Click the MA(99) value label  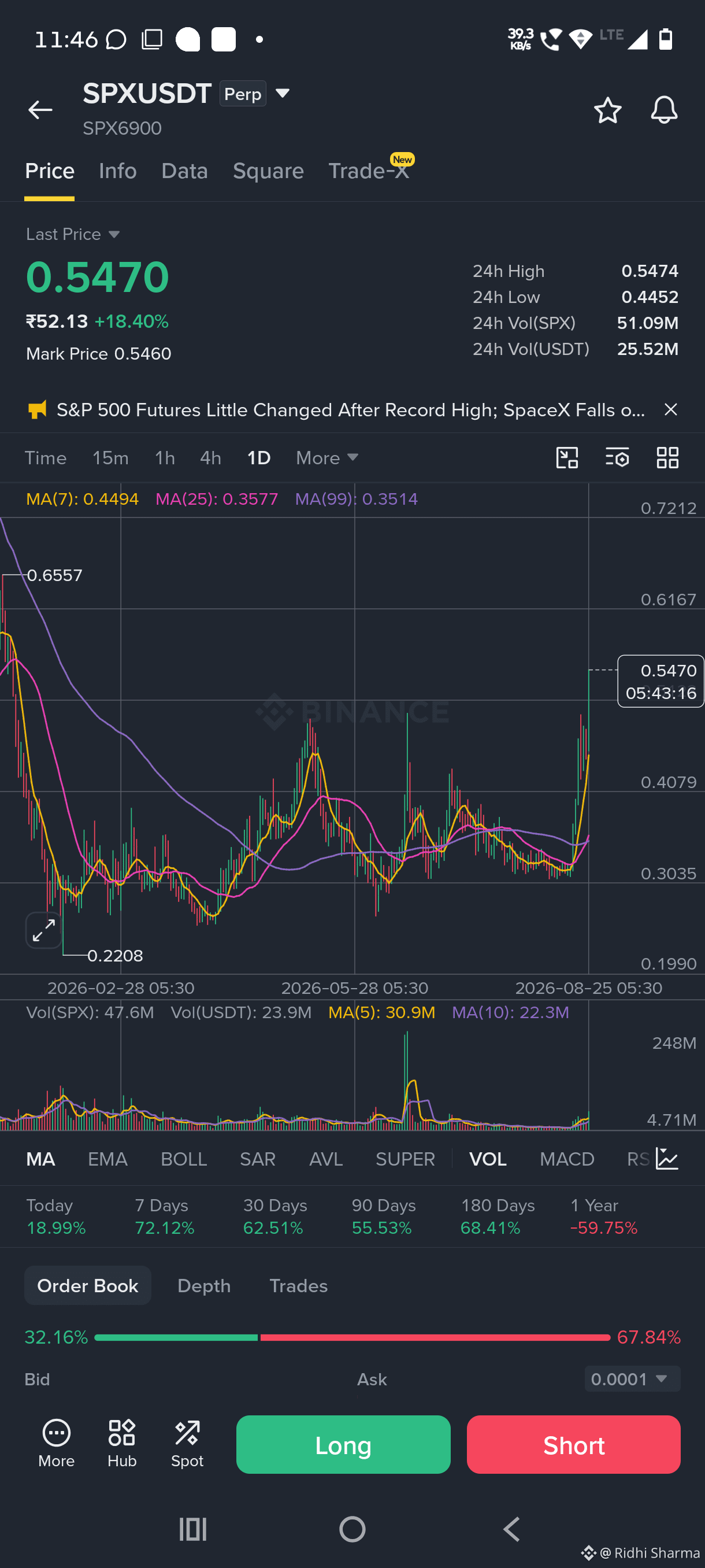click(x=357, y=499)
